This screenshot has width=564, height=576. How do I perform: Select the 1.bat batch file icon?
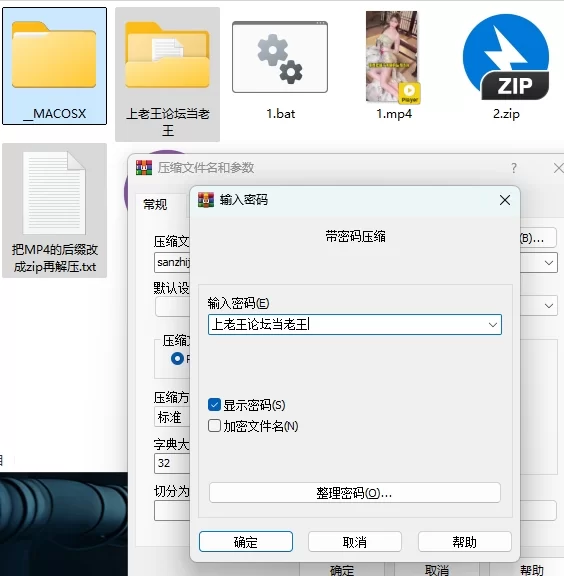(x=280, y=57)
